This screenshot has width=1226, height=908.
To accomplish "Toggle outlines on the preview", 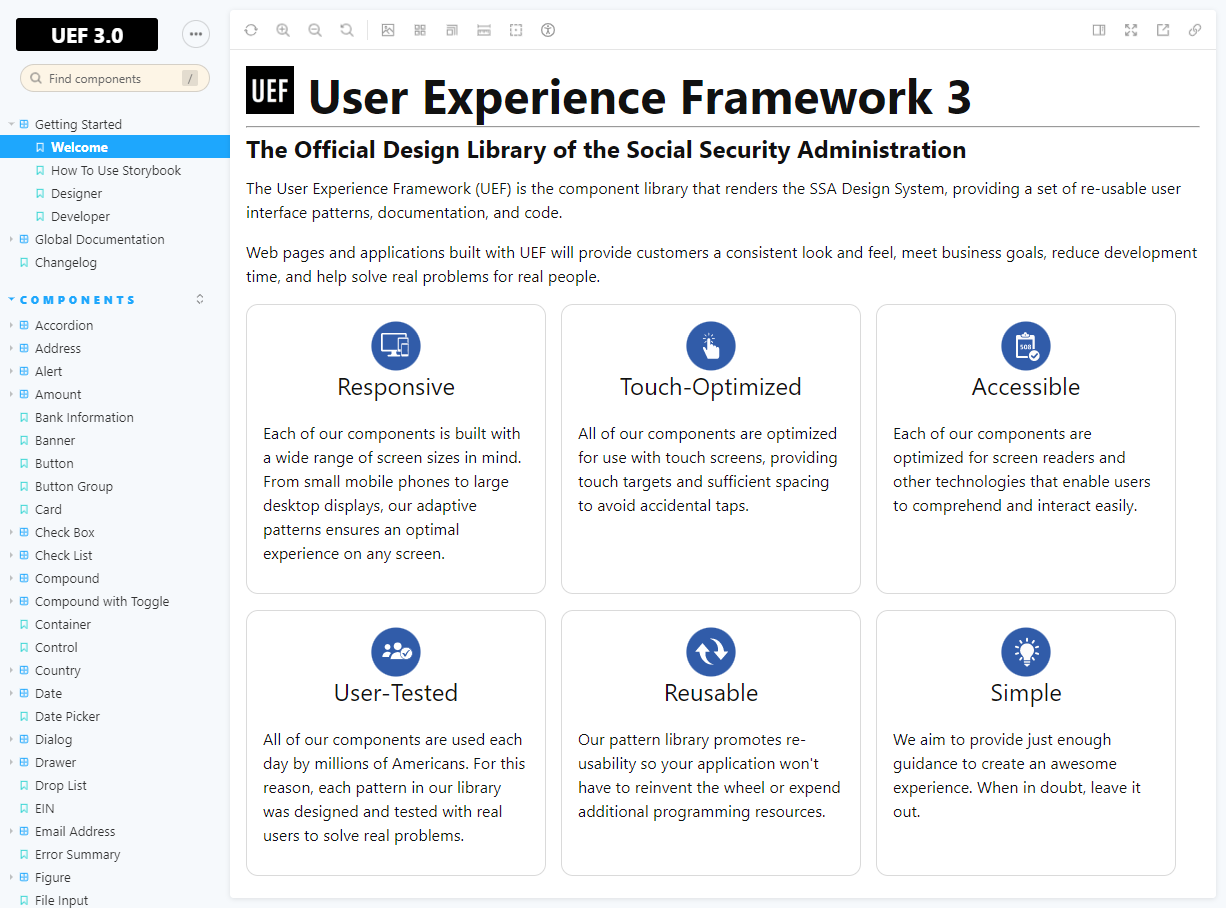I will coord(516,30).
